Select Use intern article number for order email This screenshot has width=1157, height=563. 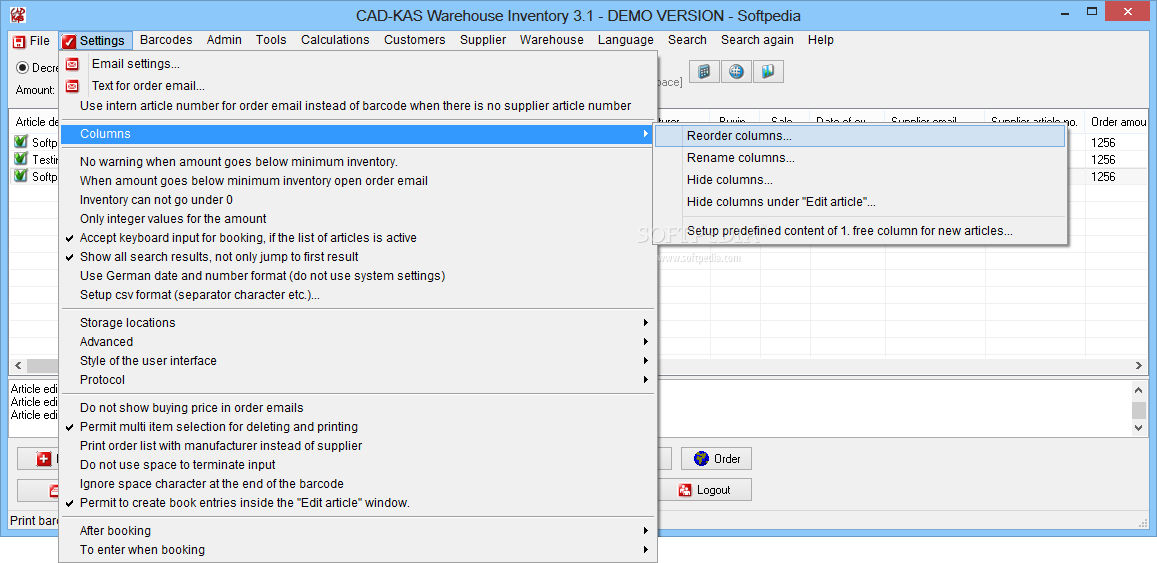[x=357, y=106]
